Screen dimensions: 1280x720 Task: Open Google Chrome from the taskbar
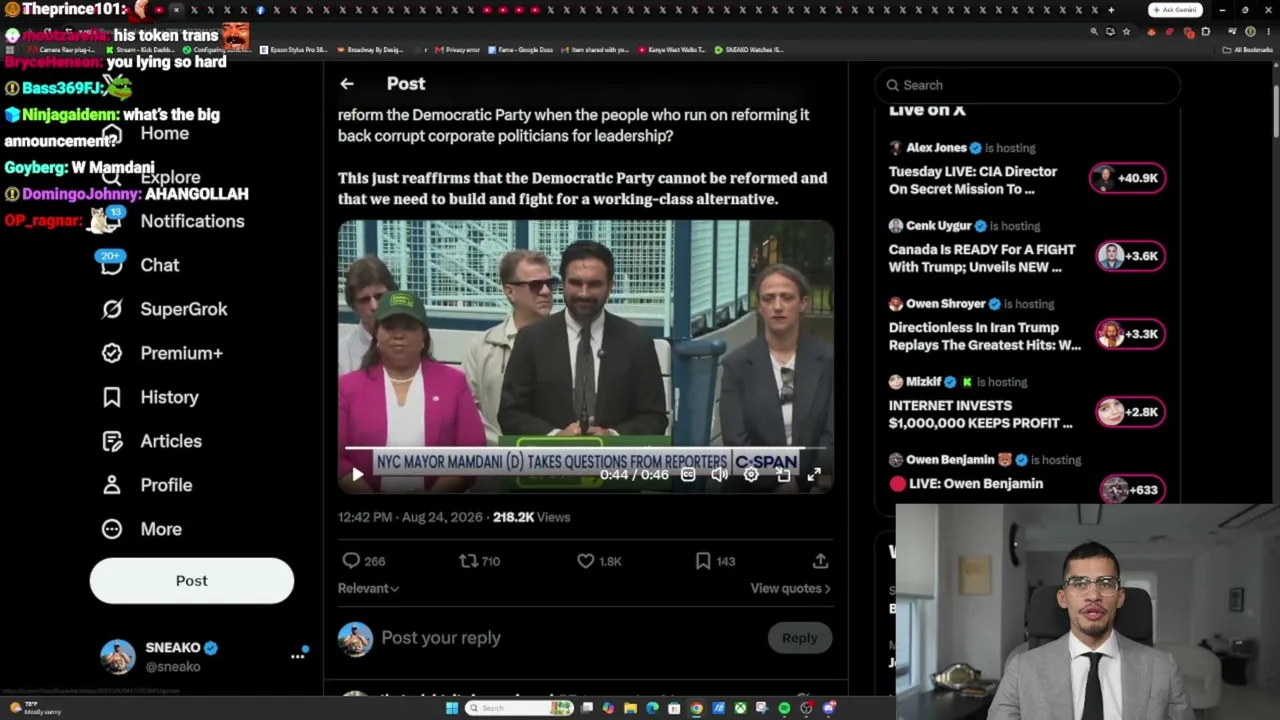696,708
